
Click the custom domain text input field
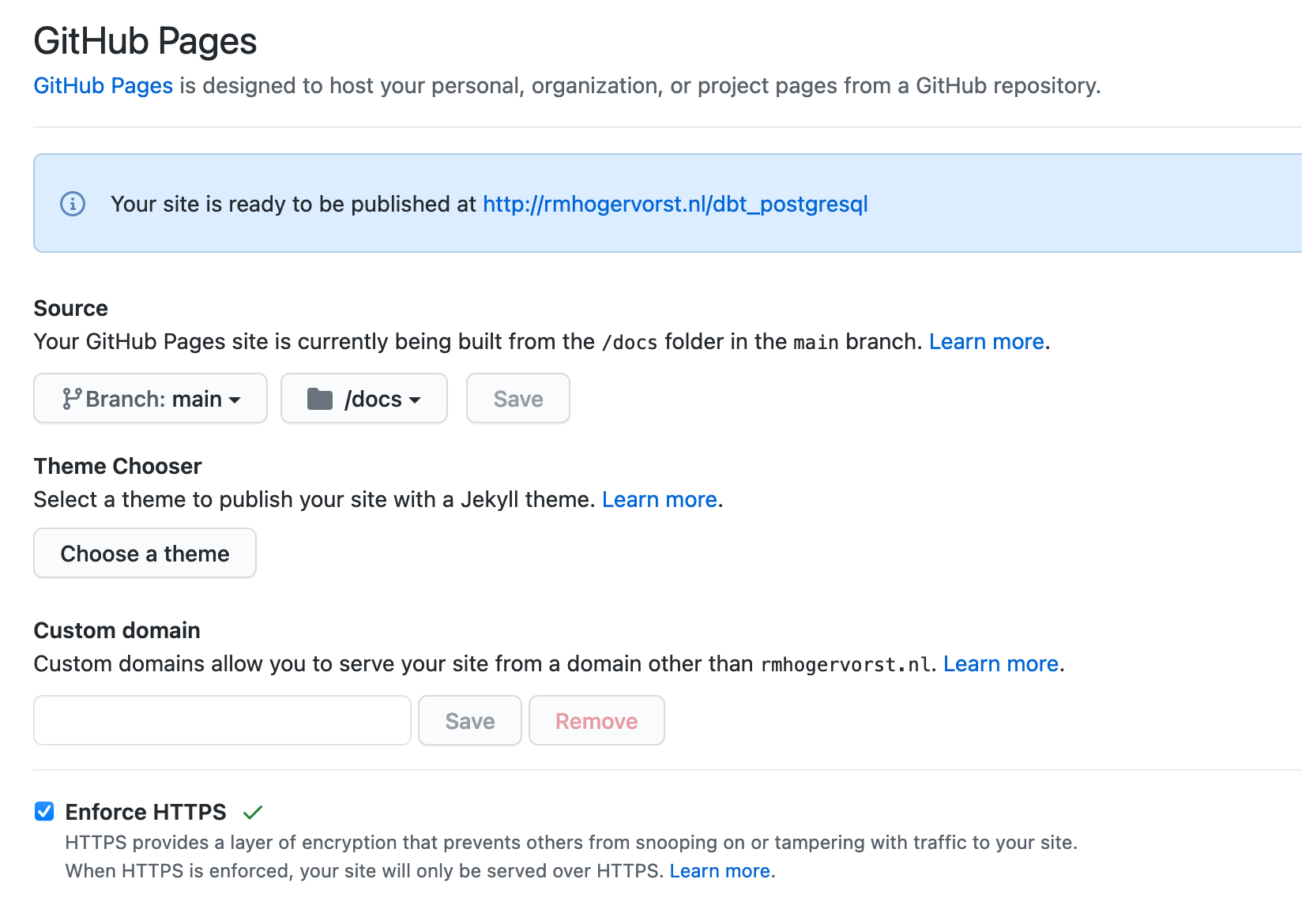222,720
